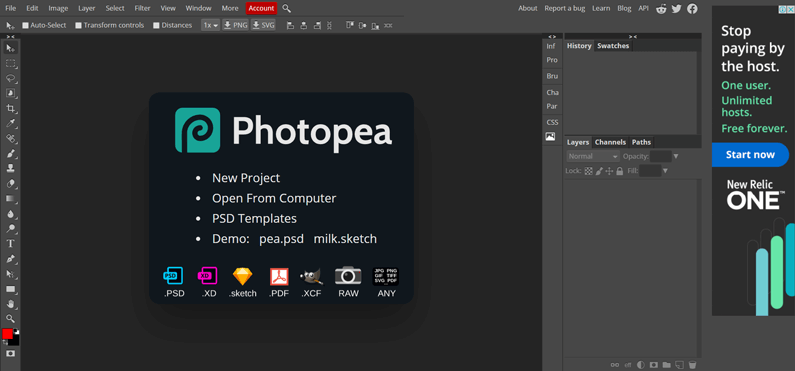
Task: Select the Magic Wand object selection tool
Action: (10, 93)
